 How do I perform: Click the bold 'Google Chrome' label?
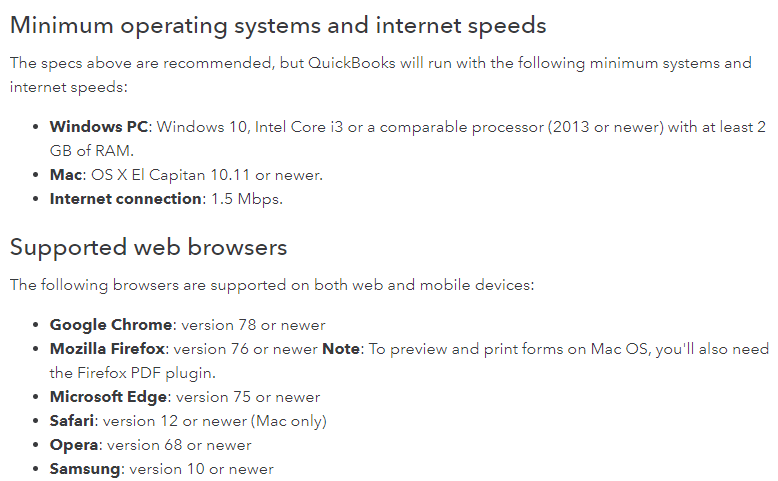coord(110,325)
